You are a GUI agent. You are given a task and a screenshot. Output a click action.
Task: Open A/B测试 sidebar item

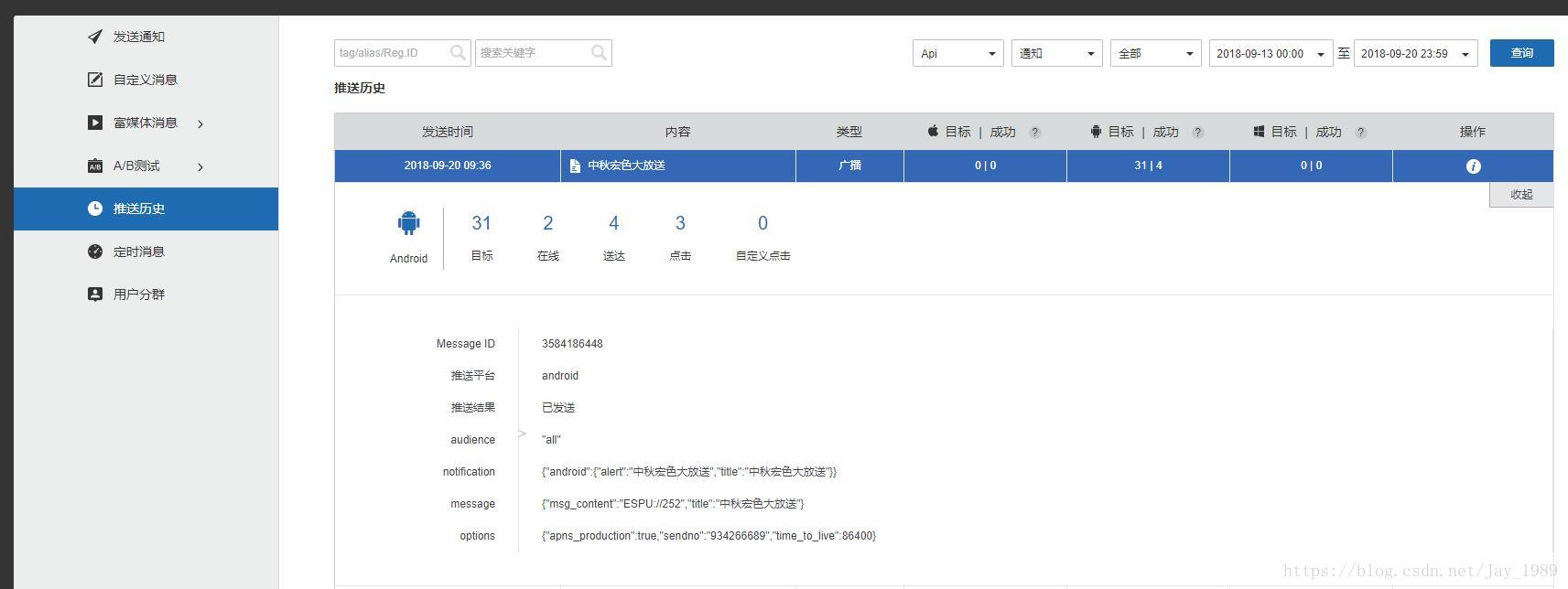(146, 166)
